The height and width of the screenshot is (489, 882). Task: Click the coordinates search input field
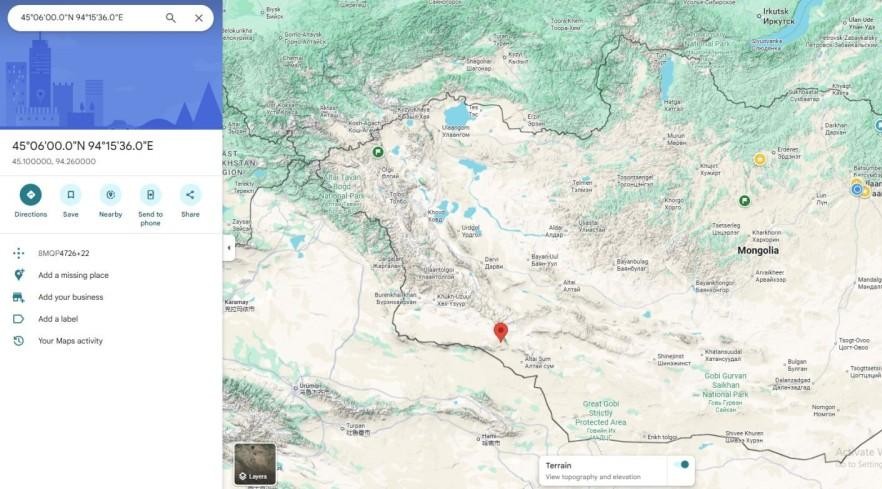[x=85, y=18]
